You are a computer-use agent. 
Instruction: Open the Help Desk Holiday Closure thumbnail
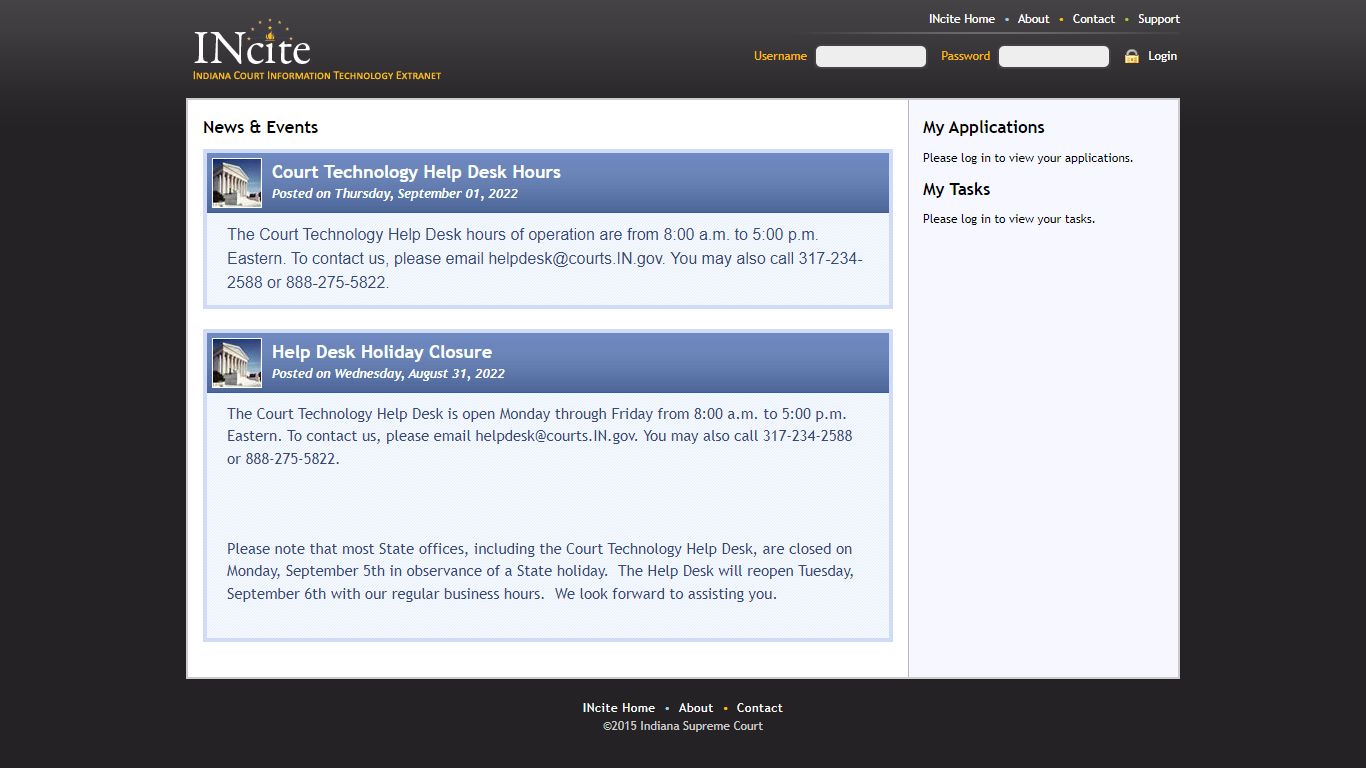237,363
